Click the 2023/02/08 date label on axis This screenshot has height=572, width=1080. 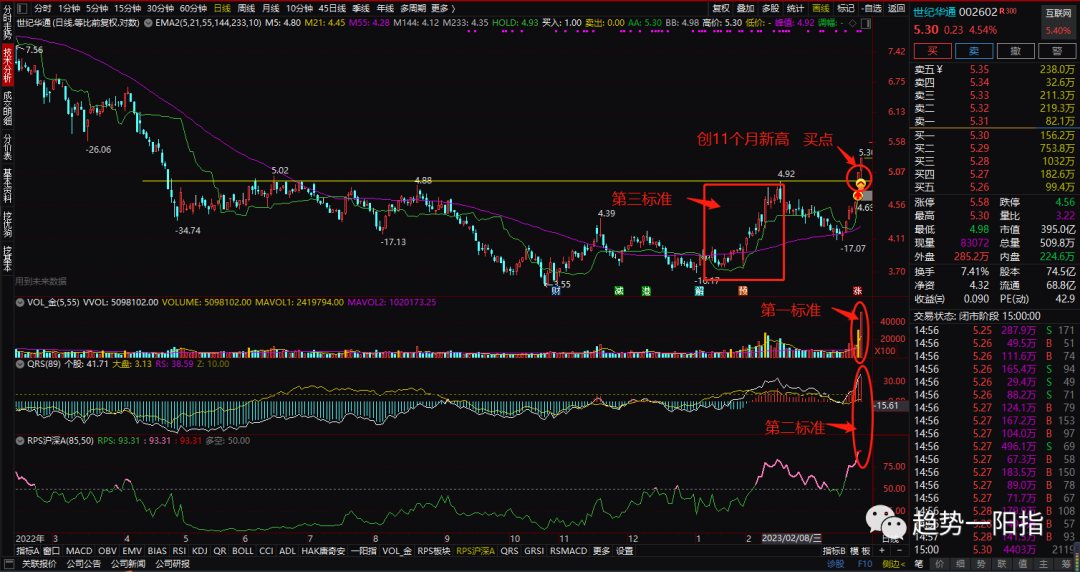pyautogui.click(x=791, y=538)
